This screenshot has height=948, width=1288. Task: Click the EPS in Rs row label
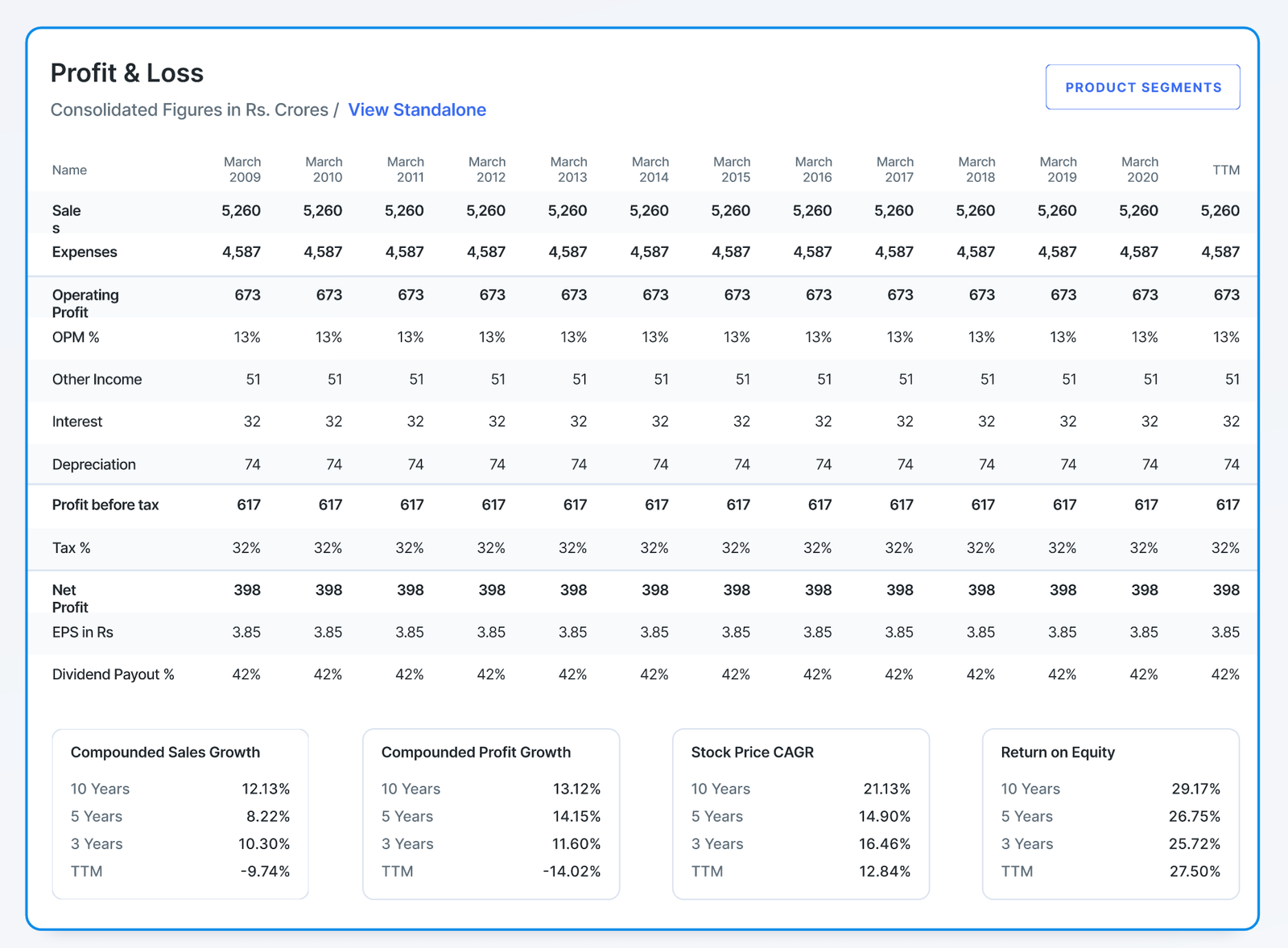coord(82,633)
